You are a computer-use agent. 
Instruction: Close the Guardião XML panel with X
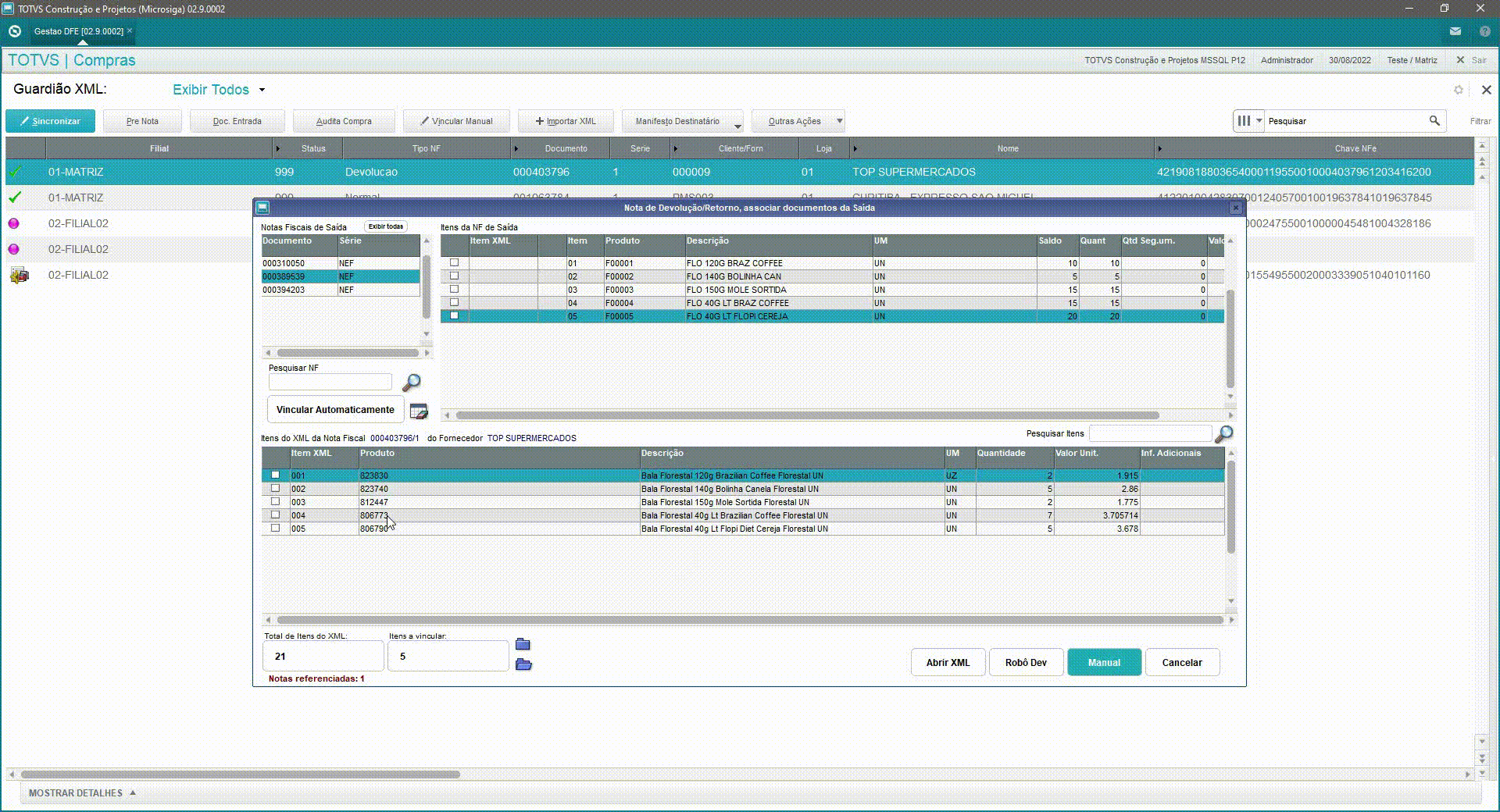tap(1486, 90)
